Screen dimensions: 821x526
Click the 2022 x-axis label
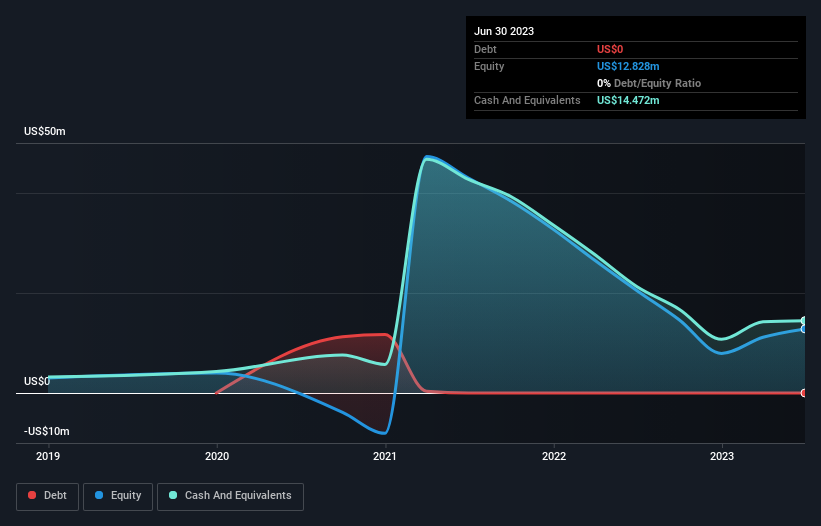click(554, 456)
